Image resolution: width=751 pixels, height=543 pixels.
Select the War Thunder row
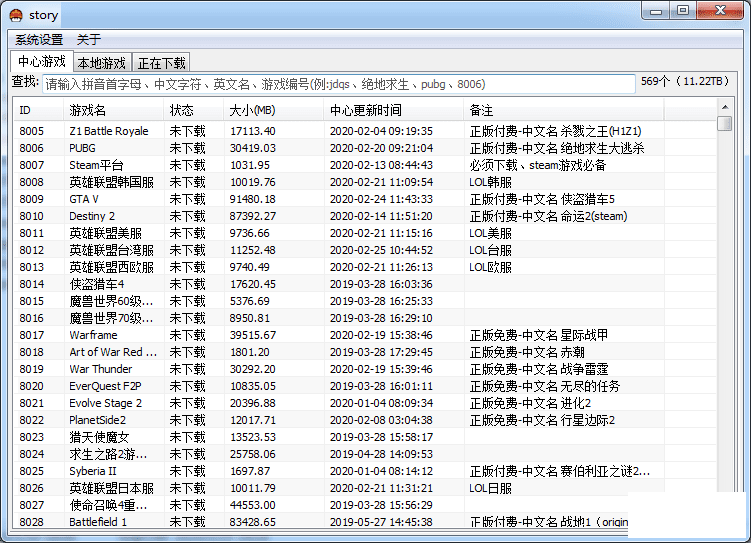point(364,369)
